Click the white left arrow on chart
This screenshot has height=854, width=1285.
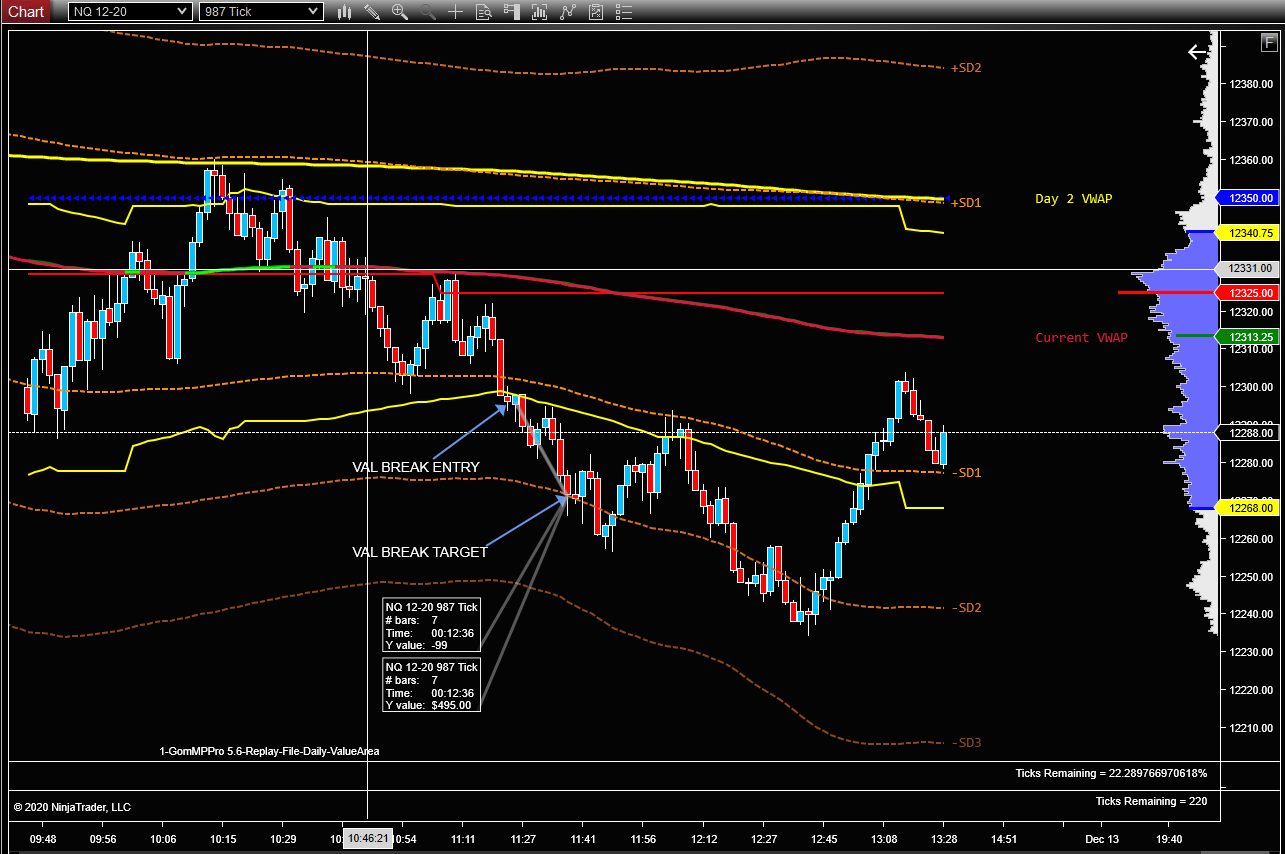click(1197, 52)
